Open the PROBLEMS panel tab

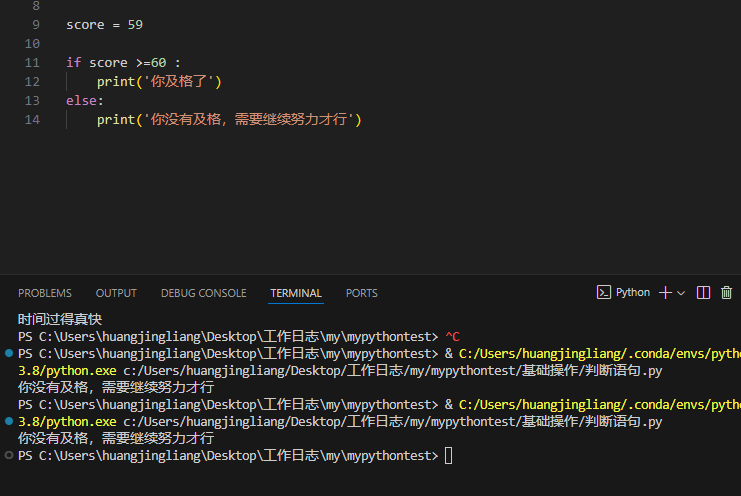click(x=45, y=293)
